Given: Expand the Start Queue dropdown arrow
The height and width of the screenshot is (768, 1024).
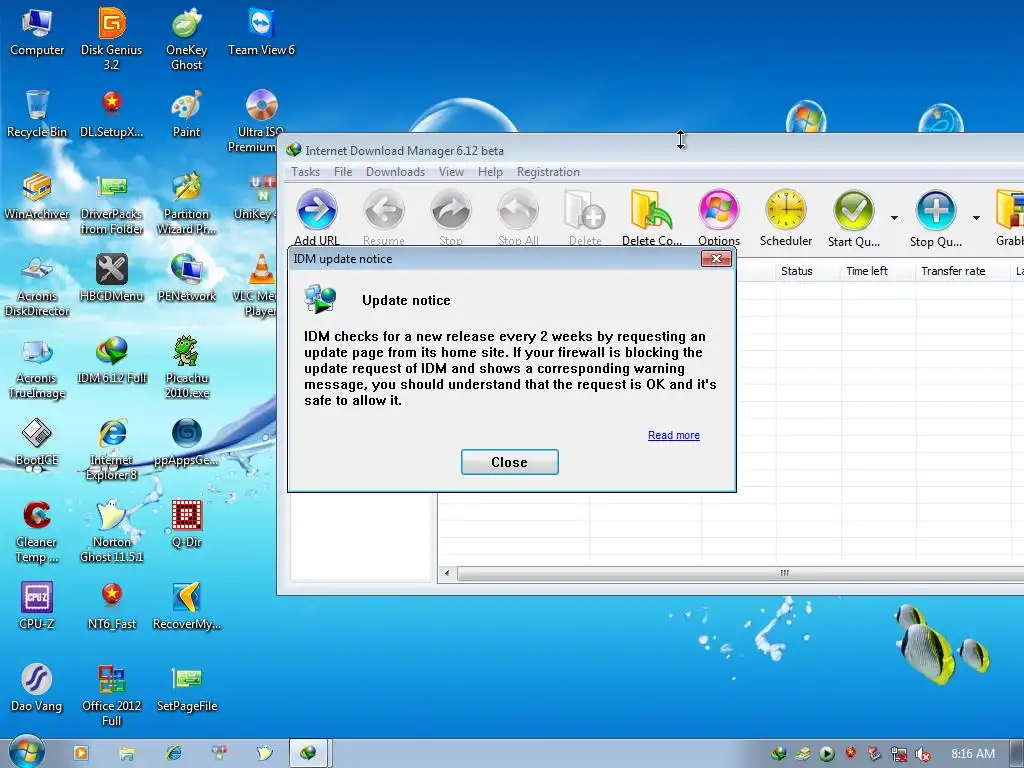Looking at the screenshot, I should click(894, 217).
